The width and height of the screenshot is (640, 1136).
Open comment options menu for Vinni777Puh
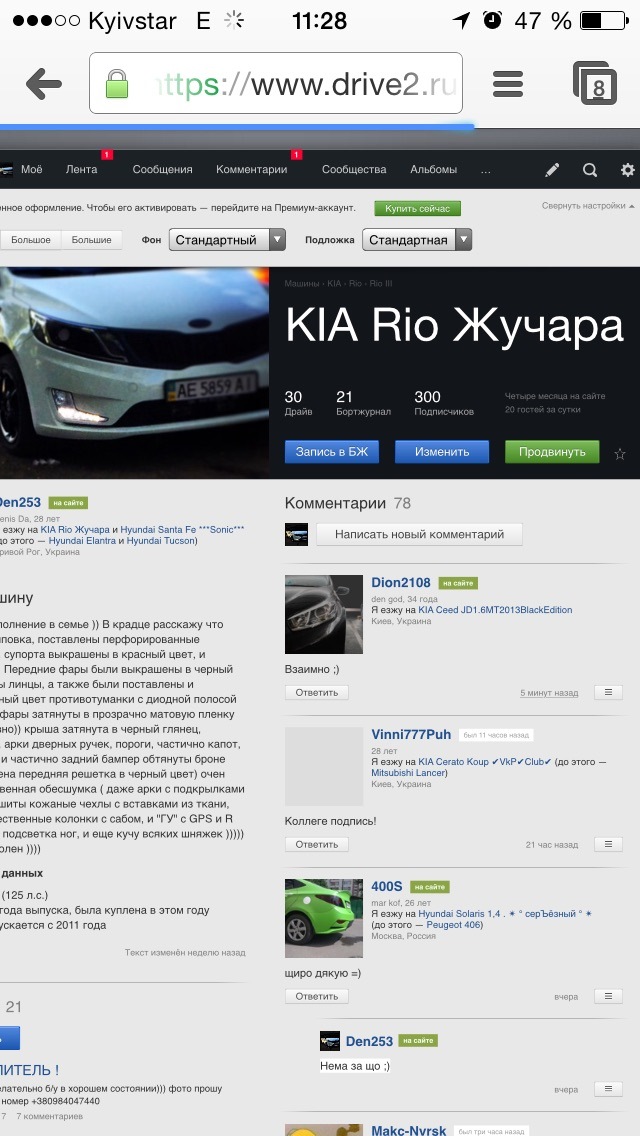608,845
